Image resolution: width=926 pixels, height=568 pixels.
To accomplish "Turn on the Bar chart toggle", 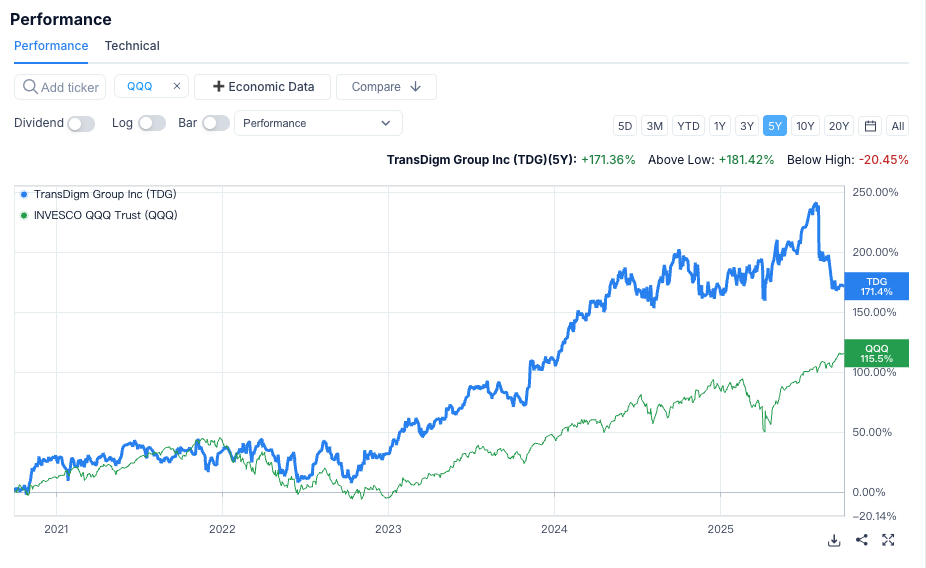I will (215, 123).
